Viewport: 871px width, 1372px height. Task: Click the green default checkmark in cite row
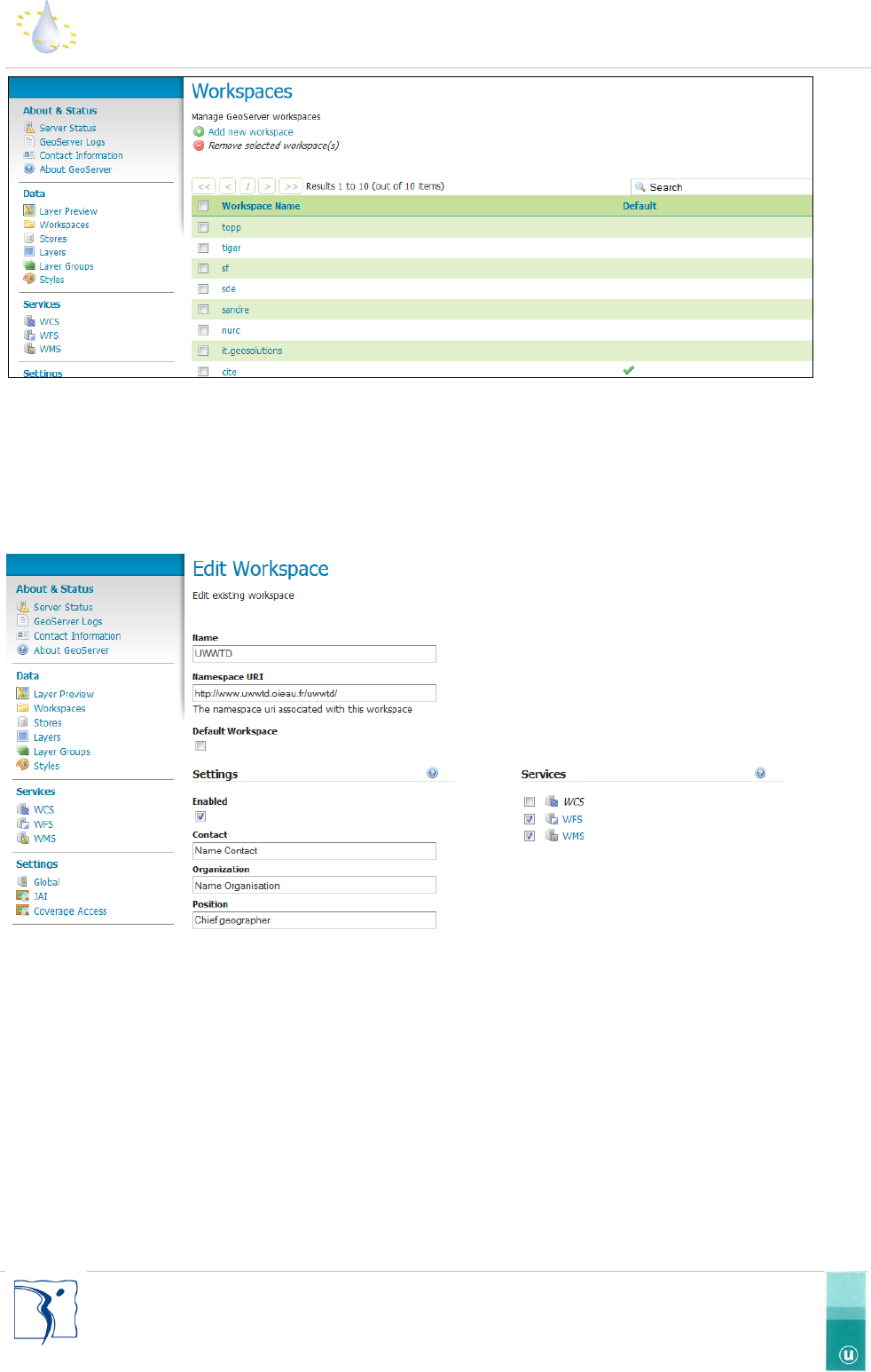[629, 370]
